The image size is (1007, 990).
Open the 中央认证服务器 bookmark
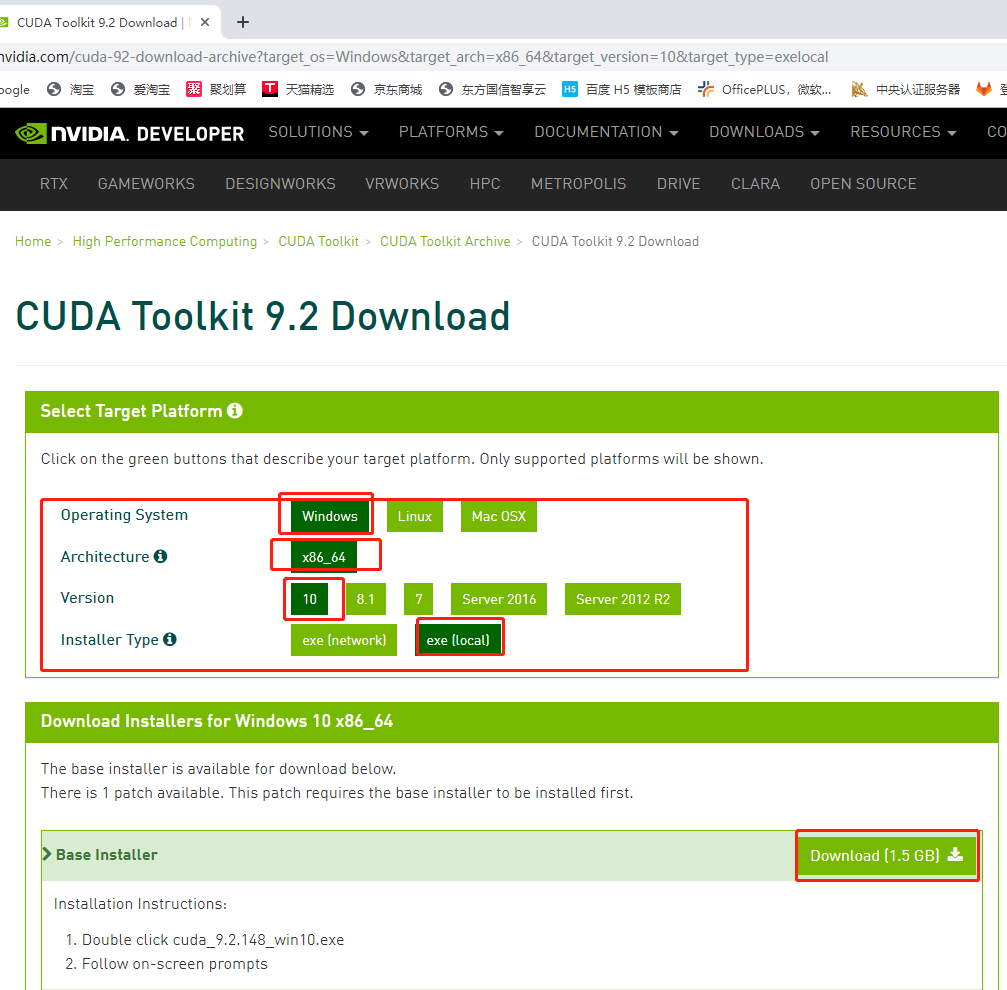(906, 89)
